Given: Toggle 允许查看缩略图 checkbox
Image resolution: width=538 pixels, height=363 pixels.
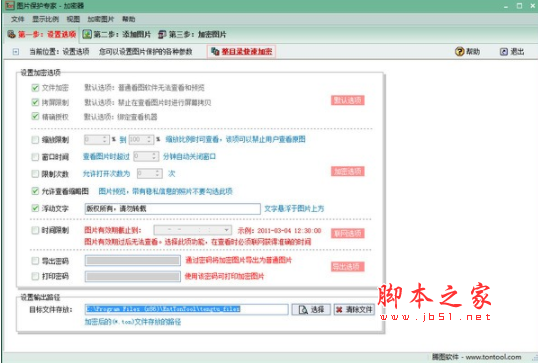Looking at the screenshot, I should click(35, 191).
